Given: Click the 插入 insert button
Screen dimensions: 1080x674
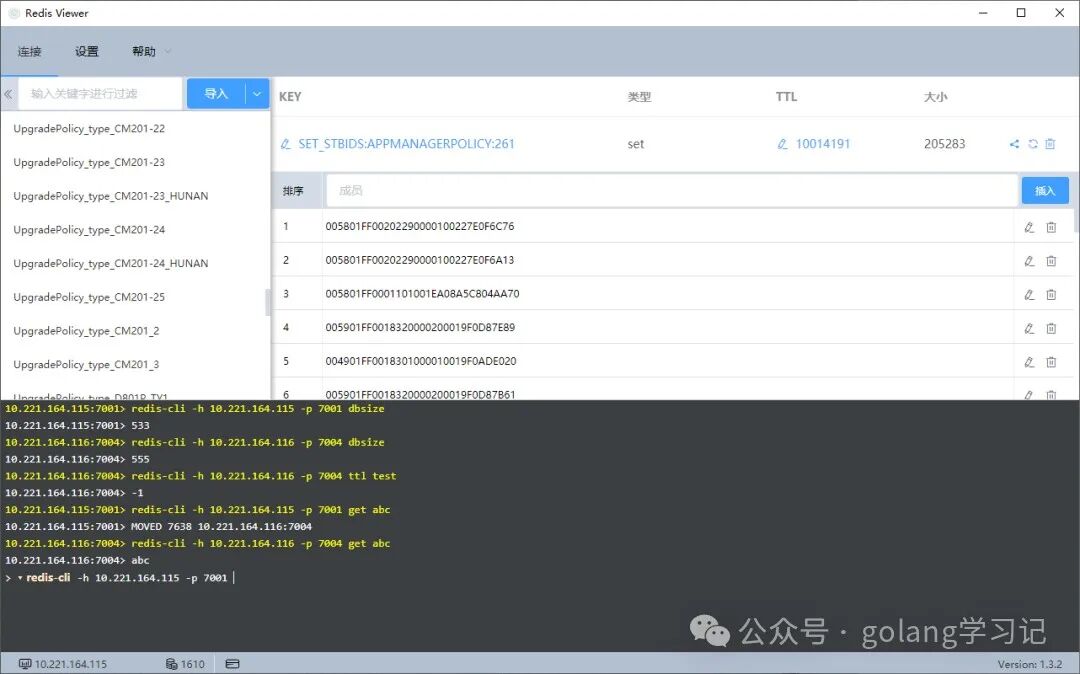Looking at the screenshot, I should pyautogui.click(x=1045, y=191).
